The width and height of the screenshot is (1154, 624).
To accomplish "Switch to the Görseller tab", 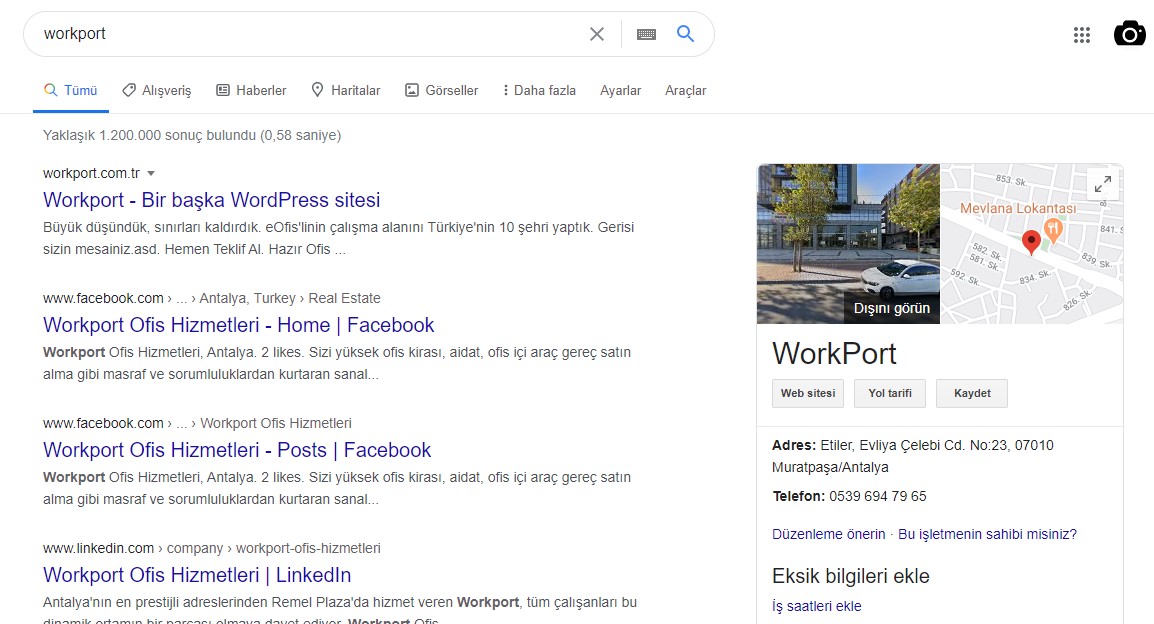I will click(x=442, y=91).
